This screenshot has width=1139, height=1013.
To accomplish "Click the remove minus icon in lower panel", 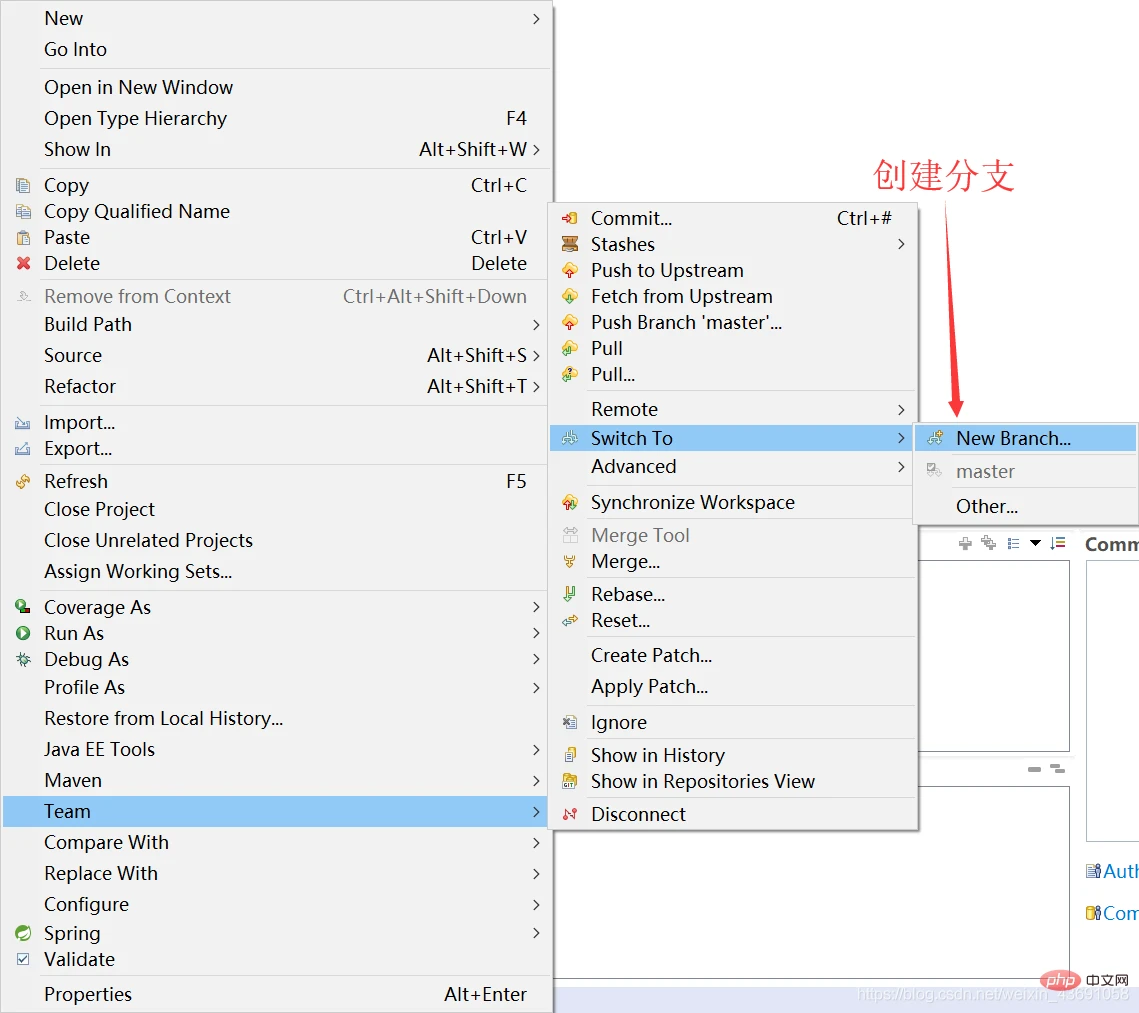I will point(1034,769).
